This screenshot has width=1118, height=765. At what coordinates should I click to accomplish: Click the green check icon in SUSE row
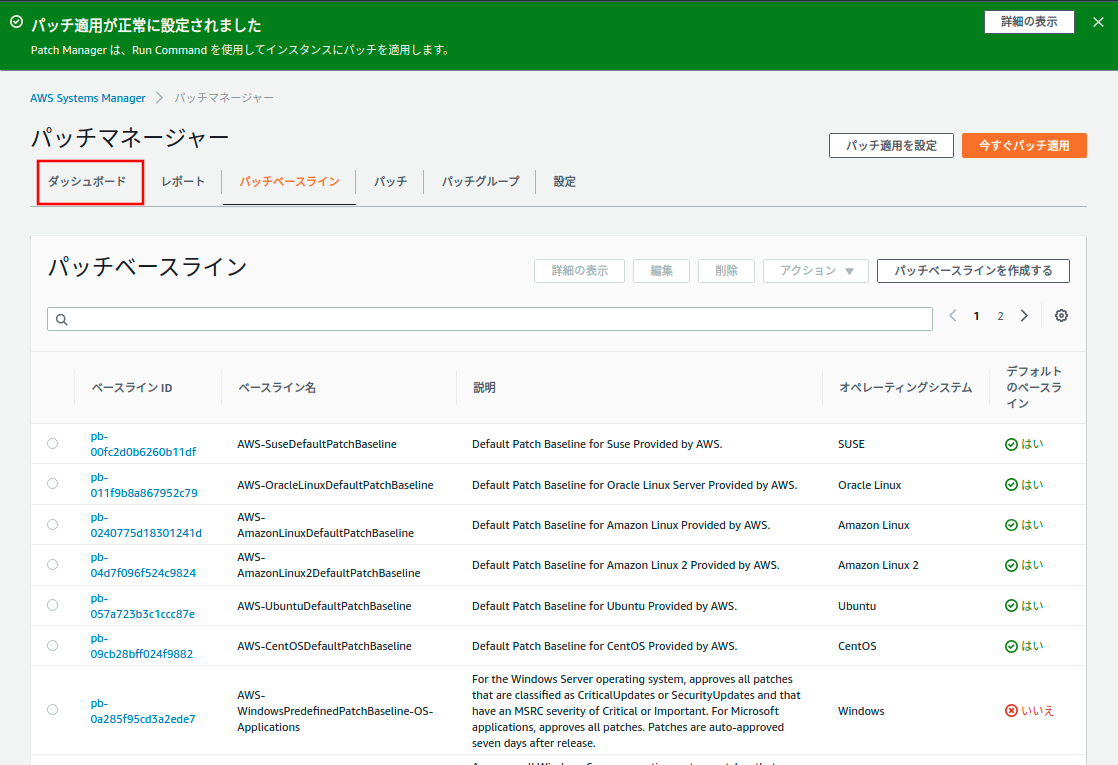tap(1011, 444)
